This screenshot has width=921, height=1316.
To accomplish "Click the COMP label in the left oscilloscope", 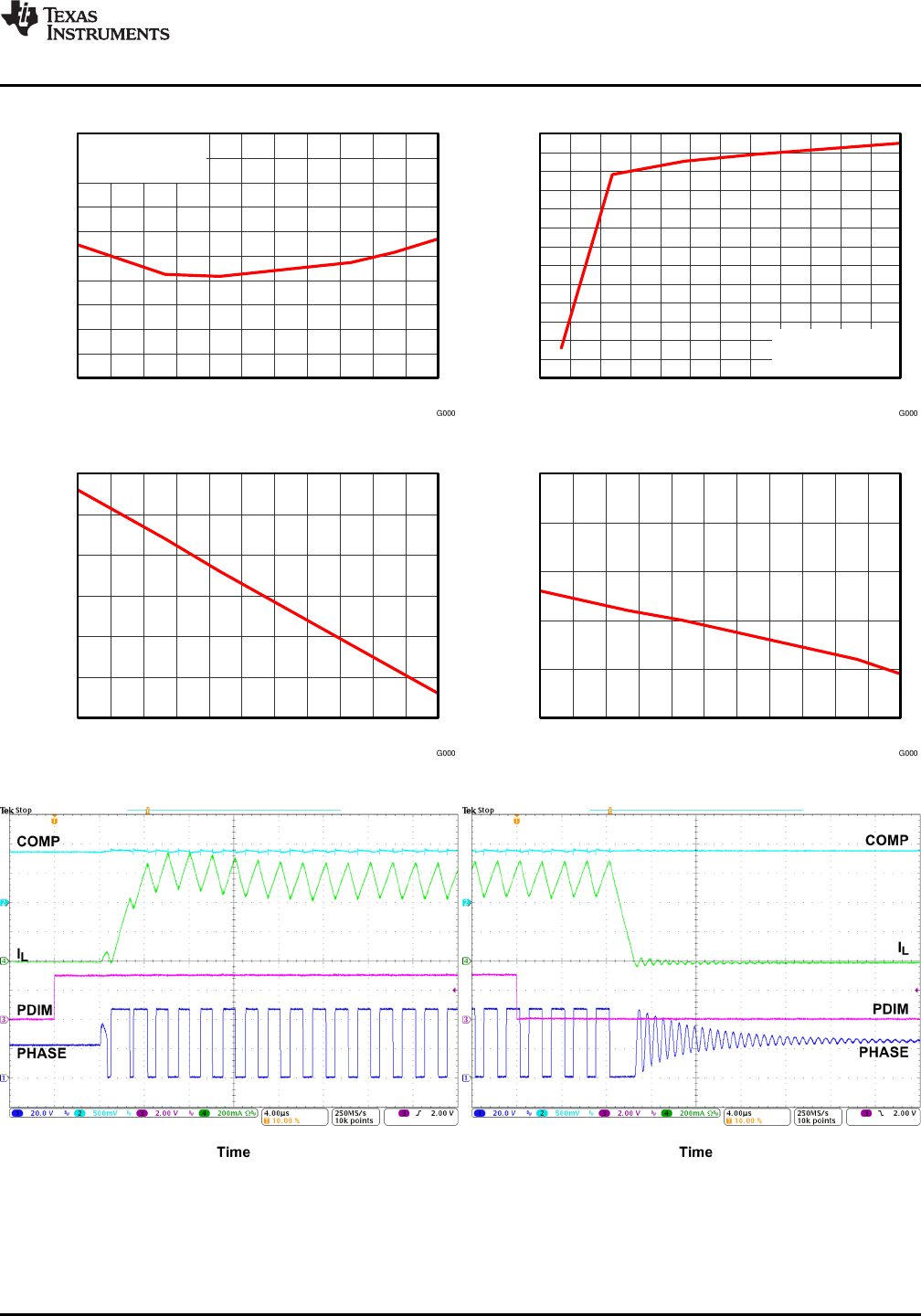I will (38, 842).
